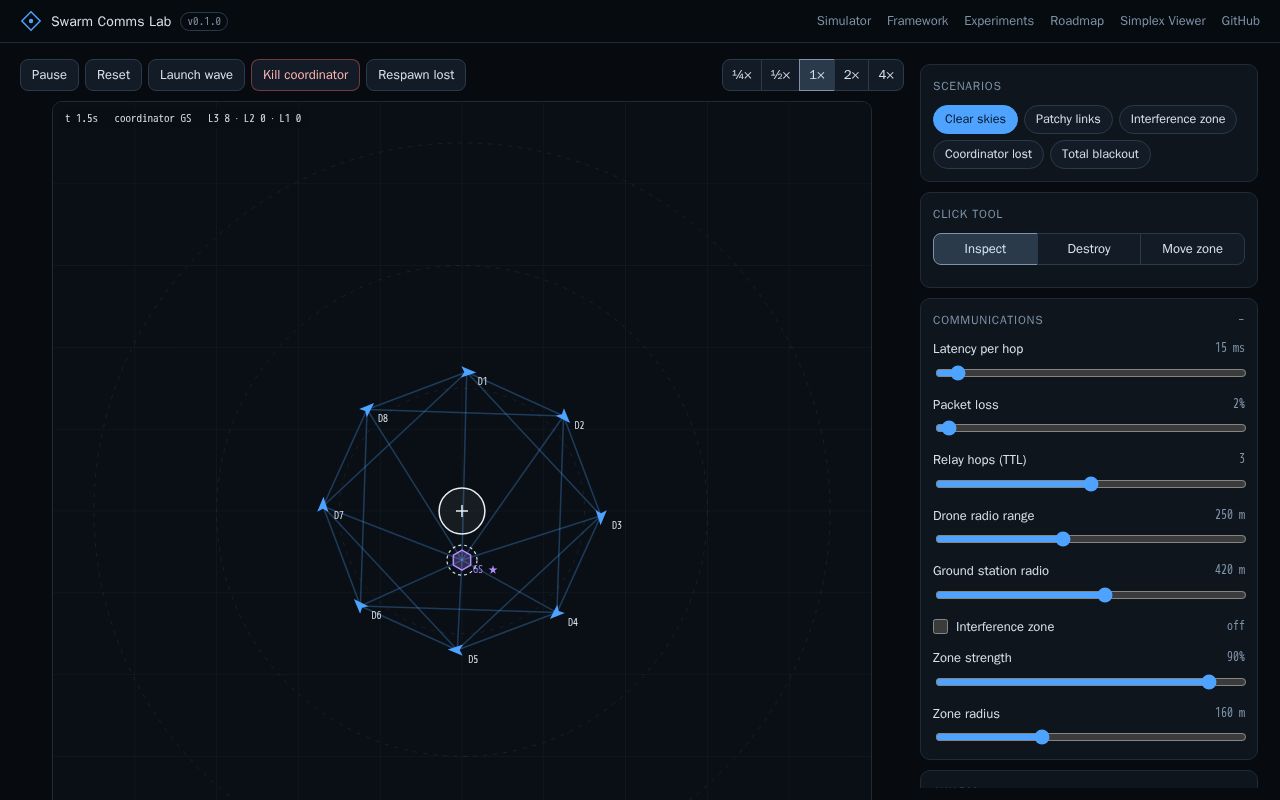Image resolution: width=1280 pixels, height=800 pixels.
Task: Select the Destroy click tool
Action: 1089,249
